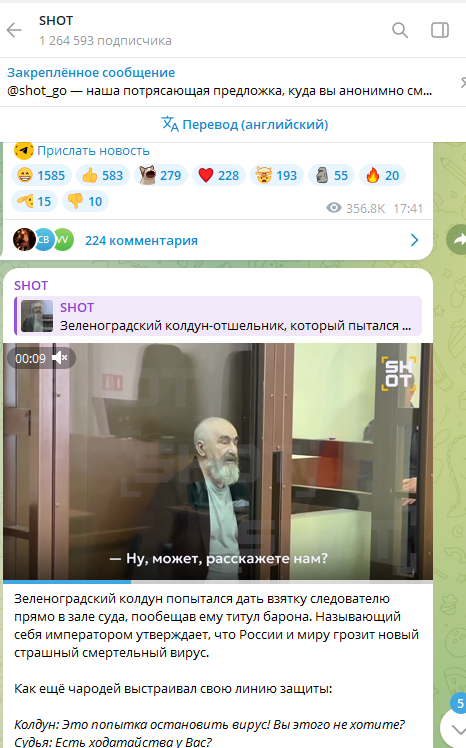Select the moai statue reaction 55
The image size is (466, 748).
pos(331,176)
